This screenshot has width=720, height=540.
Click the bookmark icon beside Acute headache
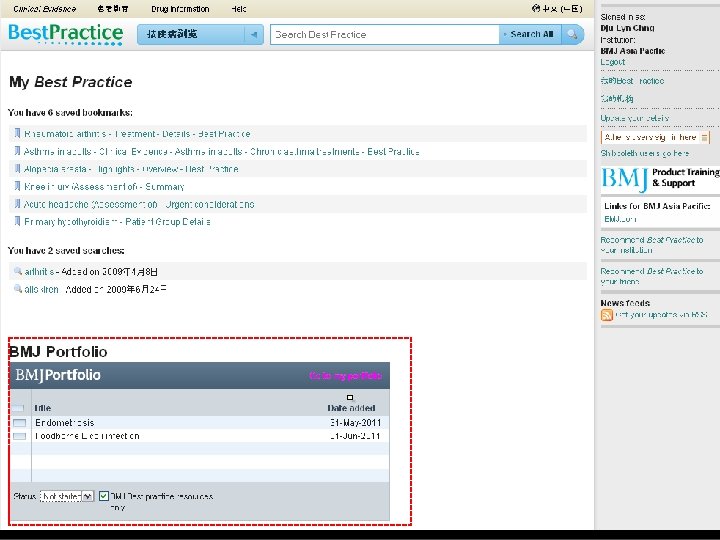coord(17,204)
